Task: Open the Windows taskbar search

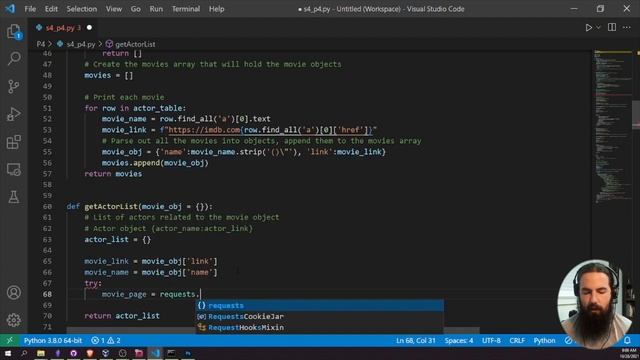Action: point(24,353)
